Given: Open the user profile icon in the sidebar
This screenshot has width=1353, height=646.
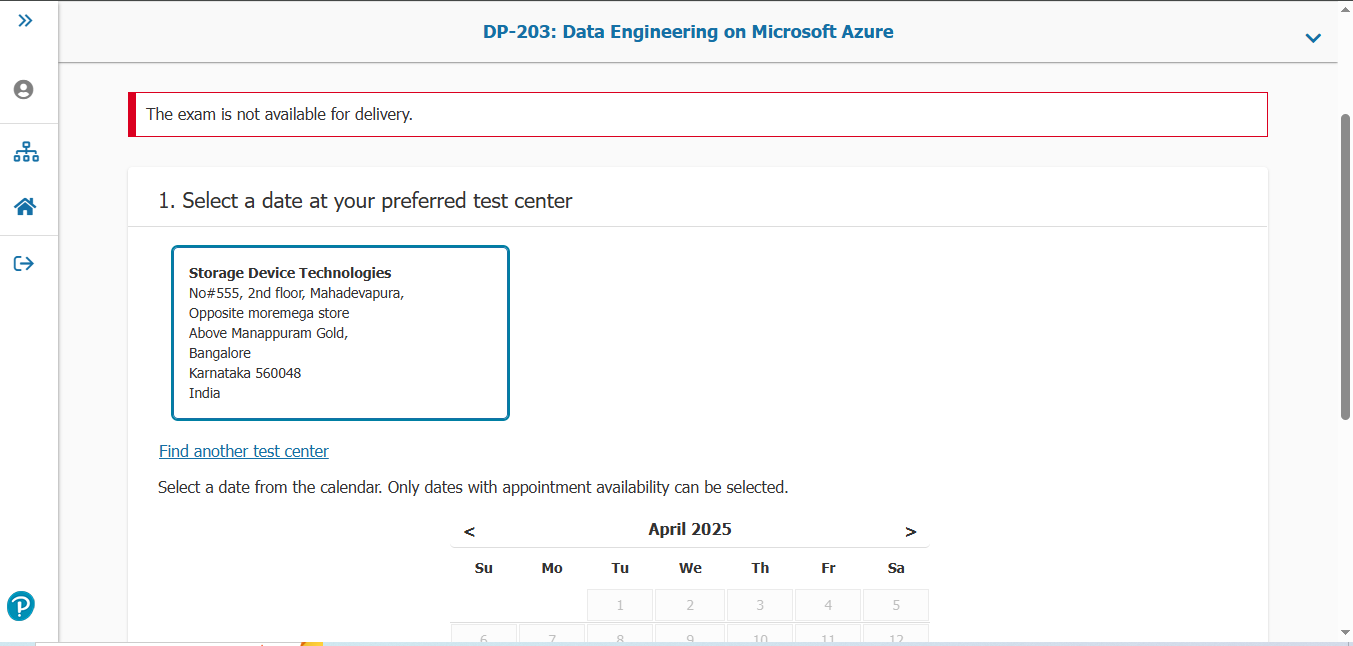Looking at the screenshot, I should [x=22, y=89].
